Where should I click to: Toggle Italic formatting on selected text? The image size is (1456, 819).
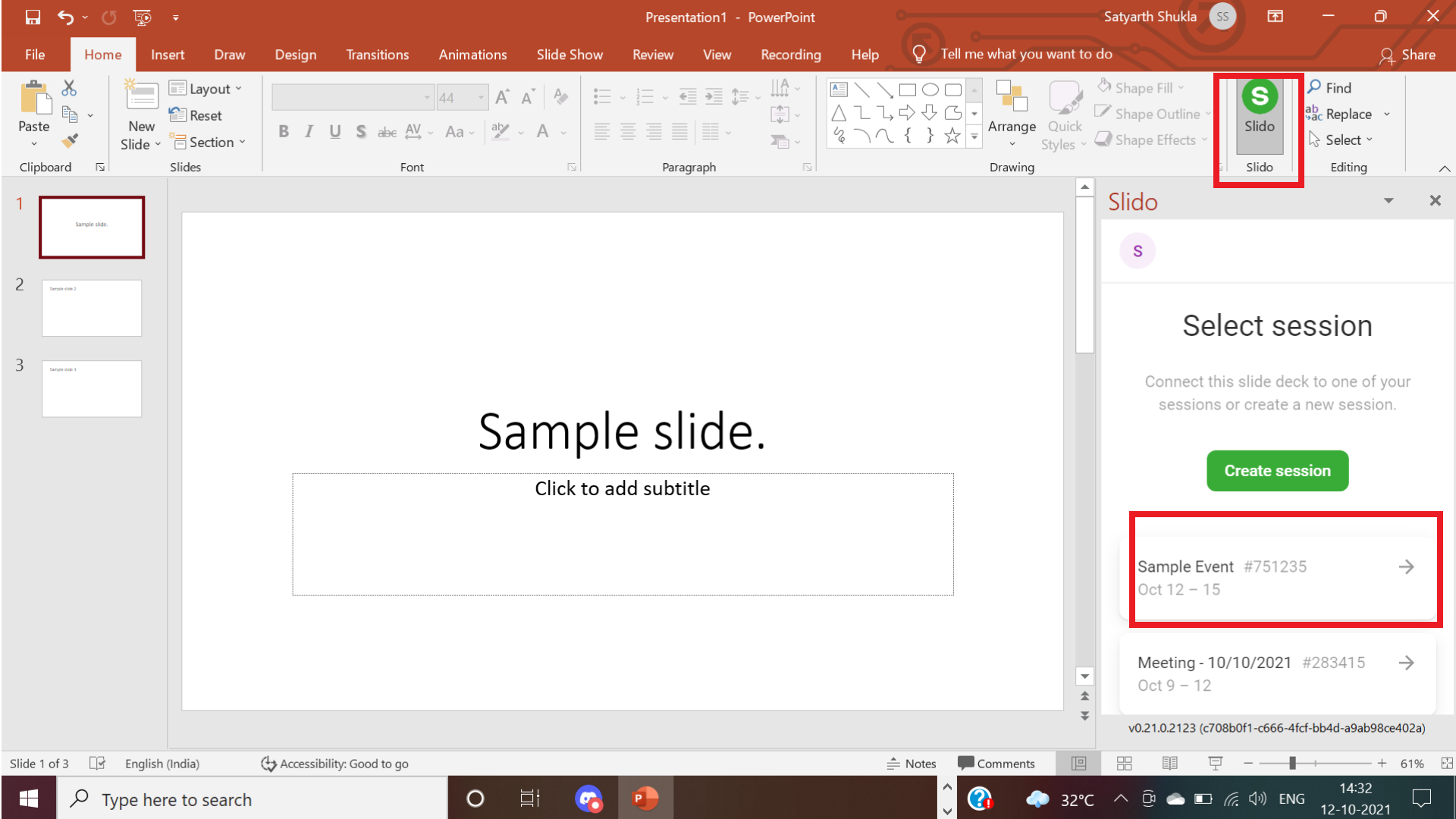click(309, 132)
